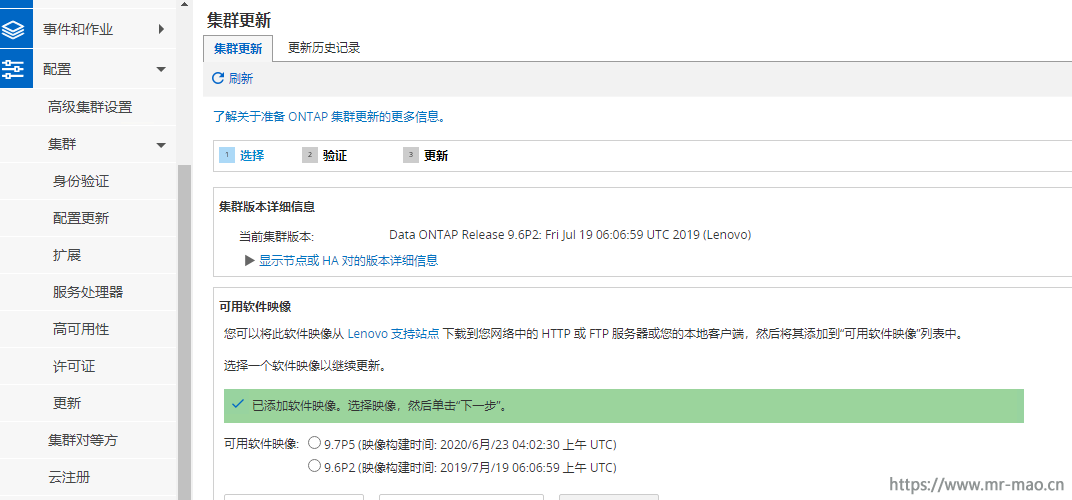Image resolution: width=1072 pixels, height=500 pixels.
Task: Open the Events and Jobs layers icon
Action: pos(14,29)
